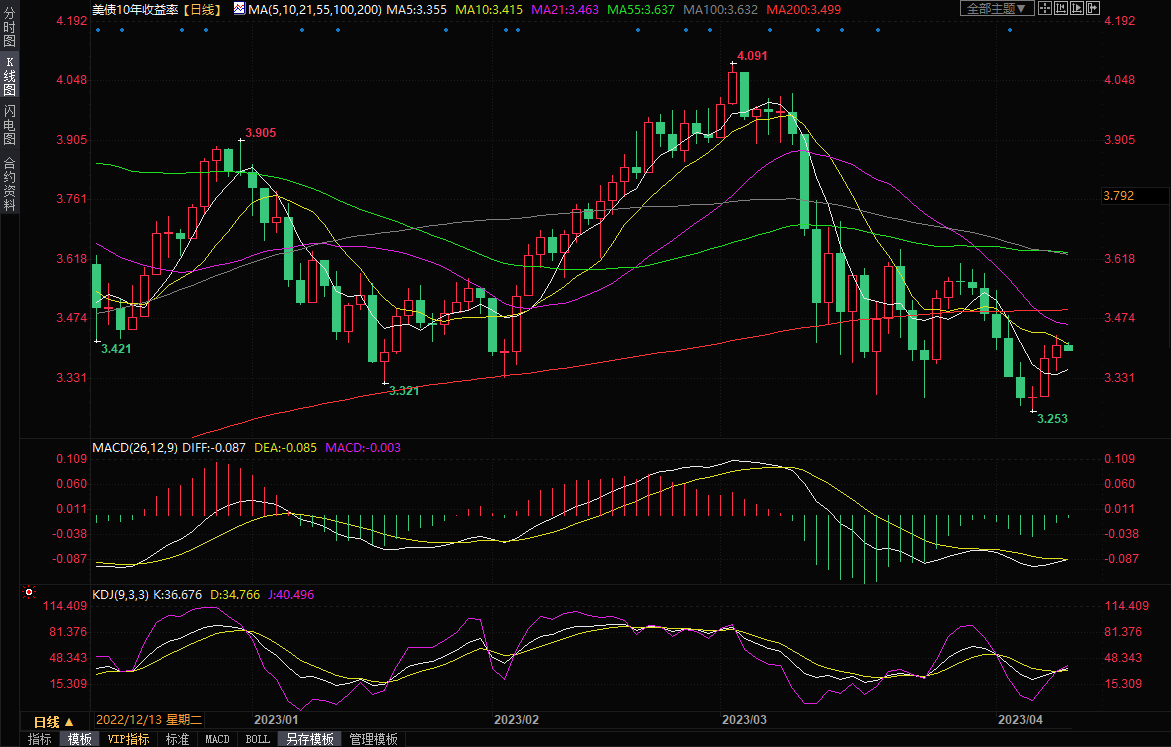This screenshot has width=1171, height=747.
Task: Select the K线图 tab in left sidebar
Action: click(x=9, y=82)
